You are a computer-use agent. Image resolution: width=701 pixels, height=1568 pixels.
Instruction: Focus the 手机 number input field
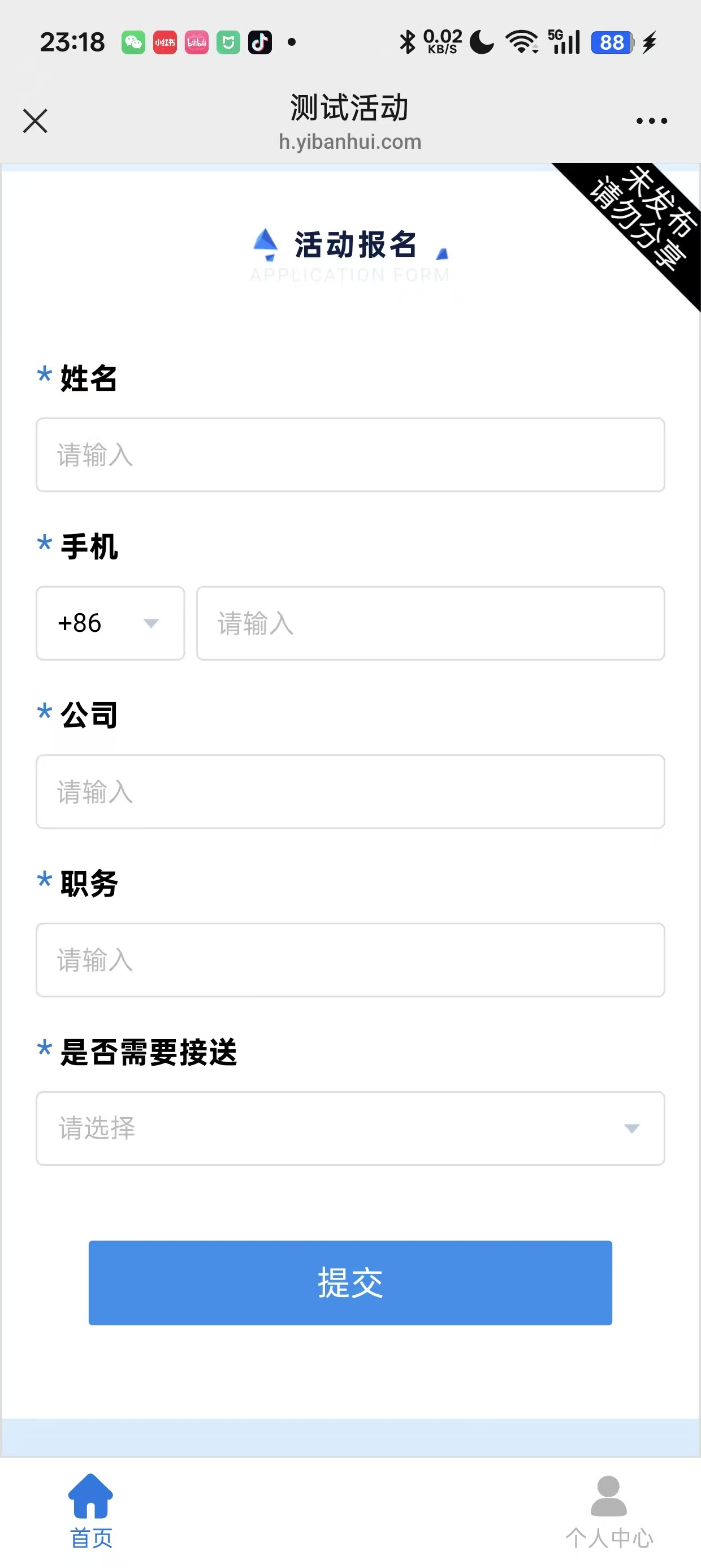click(x=430, y=623)
